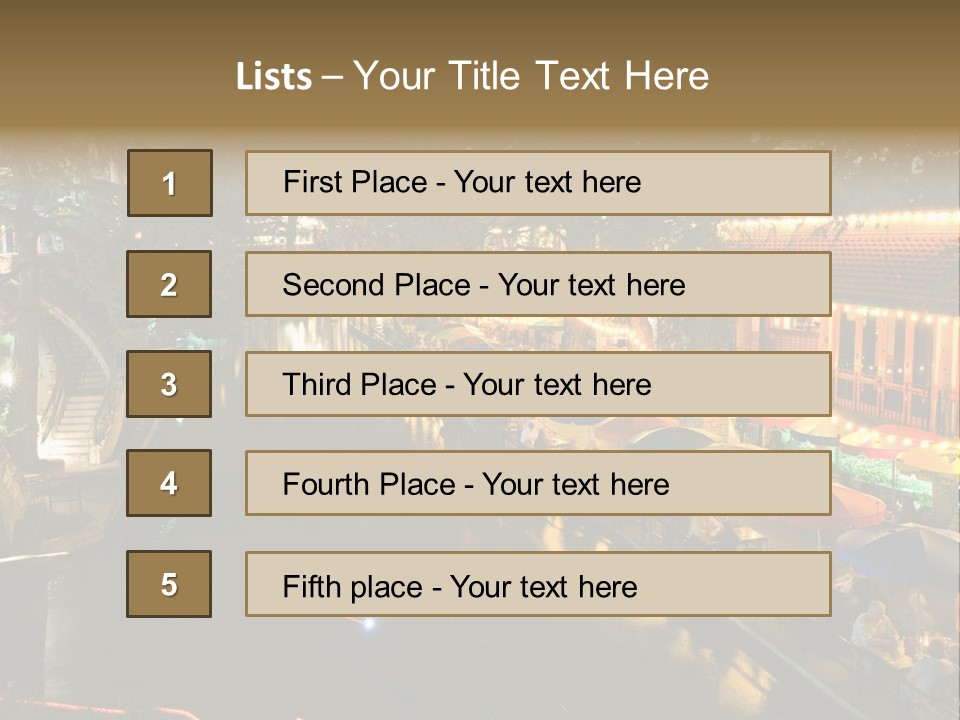The height and width of the screenshot is (720, 960).
Task: Select the number 1 box
Action: [x=170, y=182]
